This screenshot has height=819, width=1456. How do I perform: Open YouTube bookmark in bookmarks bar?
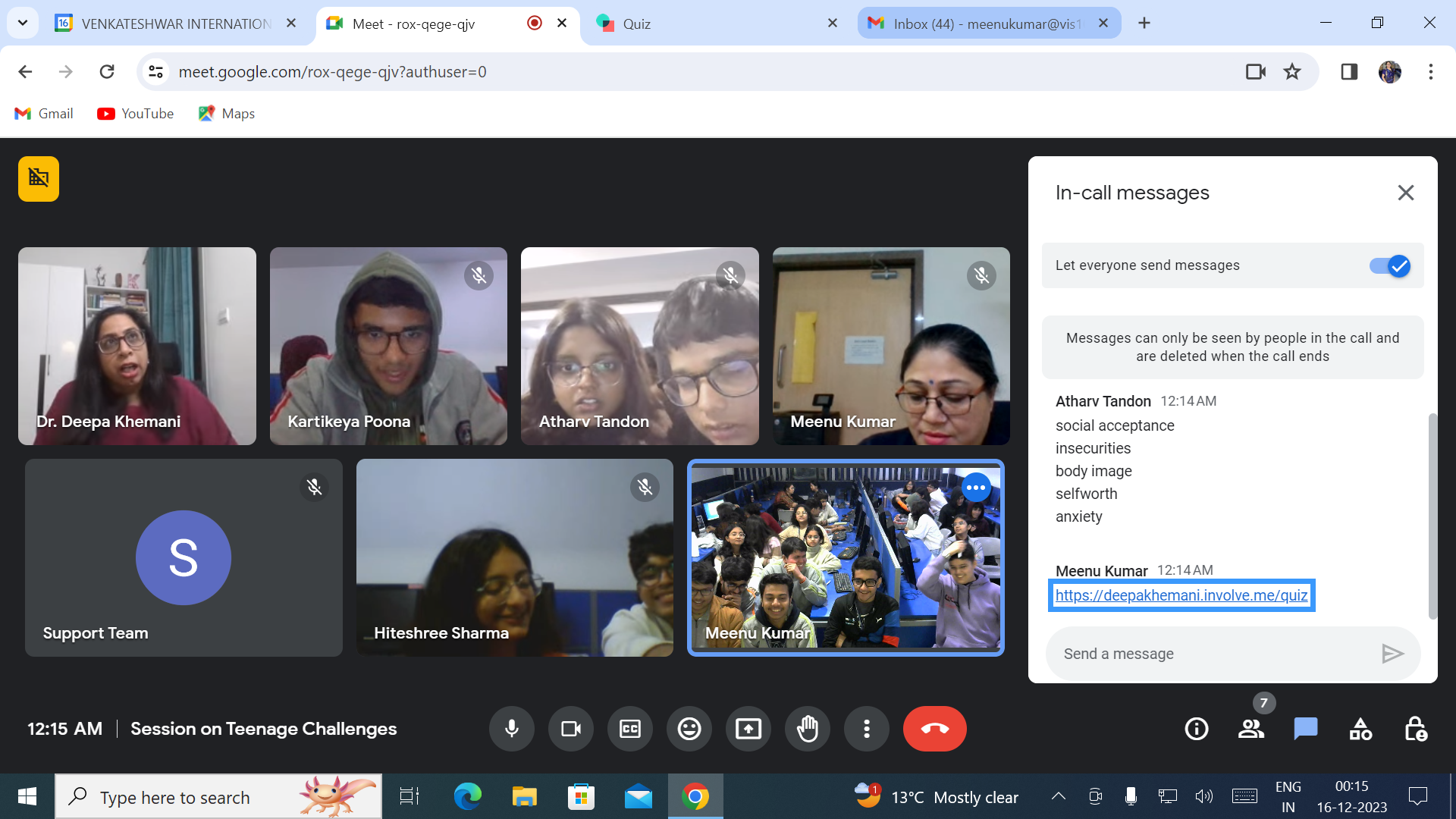tap(136, 114)
